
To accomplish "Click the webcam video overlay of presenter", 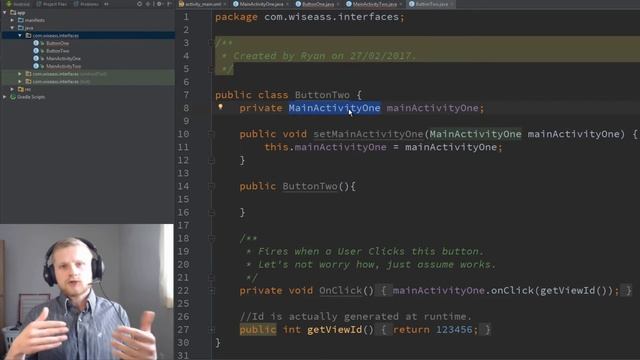I will [x=87, y=292].
